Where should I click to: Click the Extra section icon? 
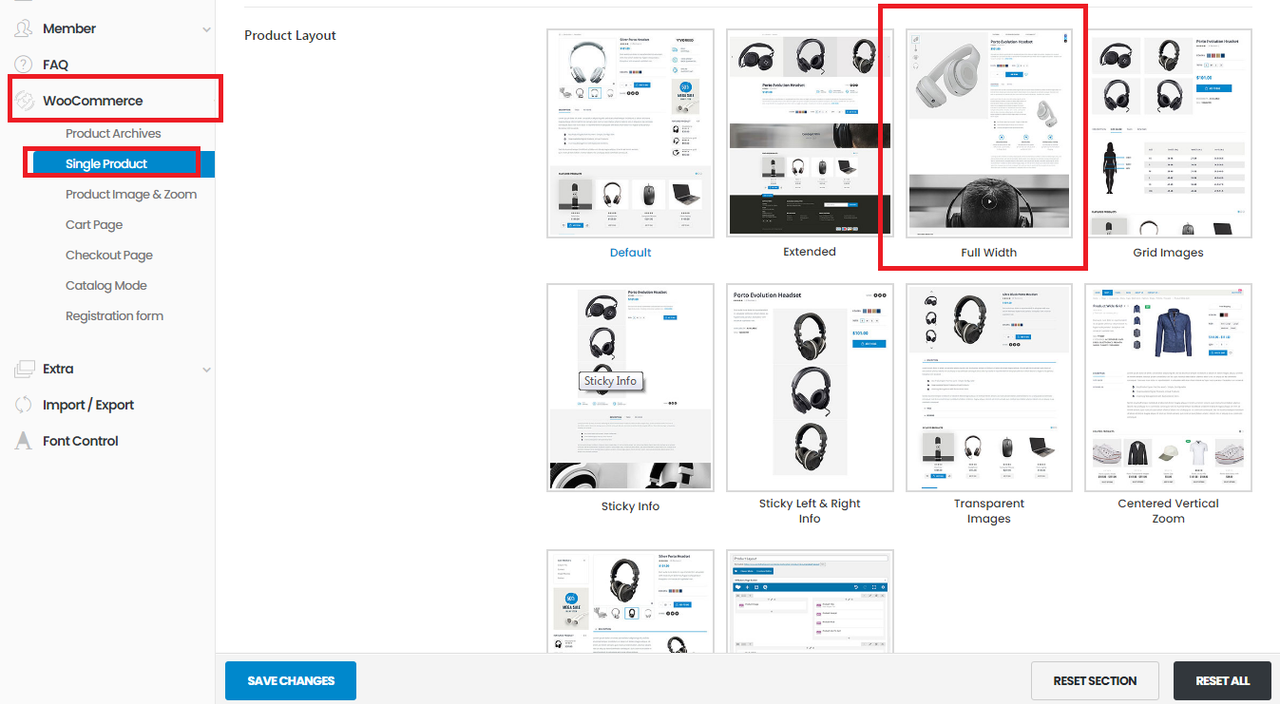[x=24, y=369]
